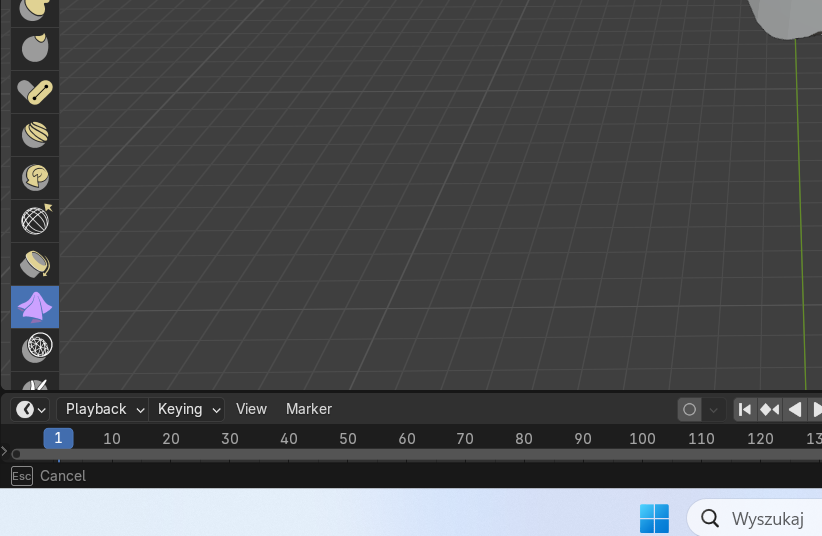This screenshot has width=822, height=536.
Task: Click the timeline horizontal scrollbar
Action: pos(417,454)
